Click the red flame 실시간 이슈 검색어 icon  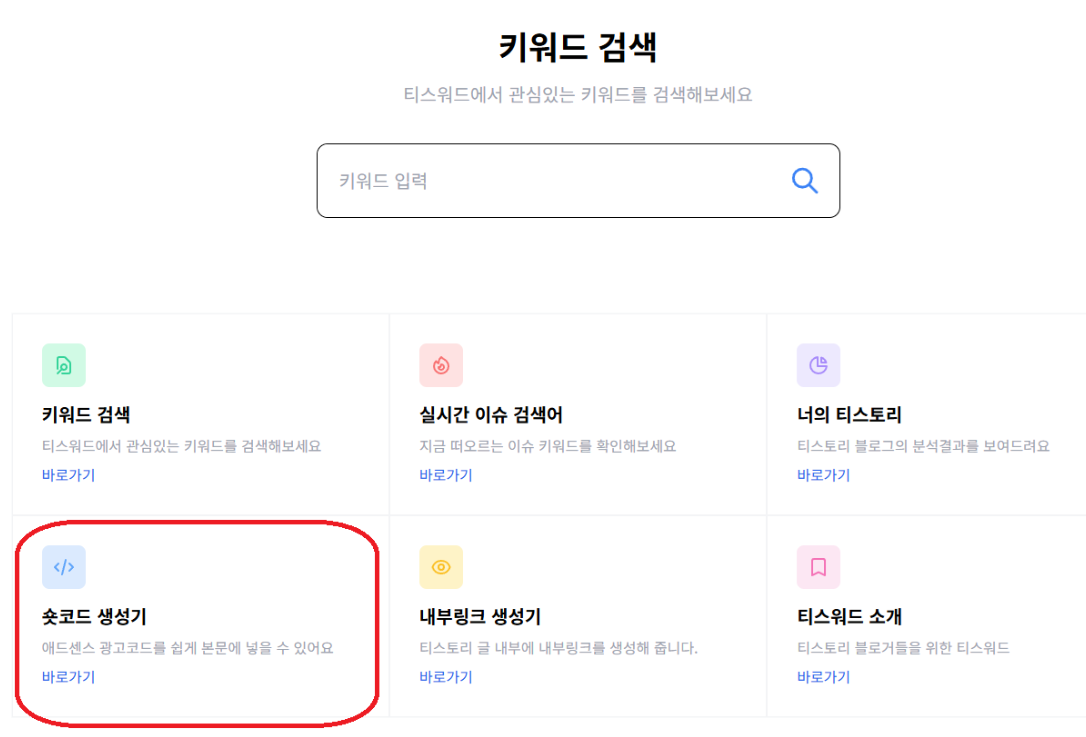(441, 365)
